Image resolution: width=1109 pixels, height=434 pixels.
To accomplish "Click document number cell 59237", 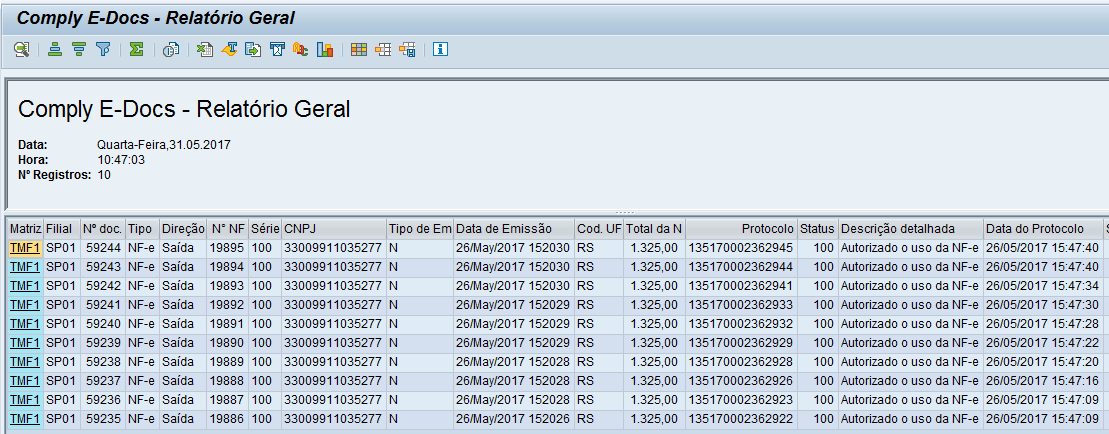I will [x=103, y=381].
